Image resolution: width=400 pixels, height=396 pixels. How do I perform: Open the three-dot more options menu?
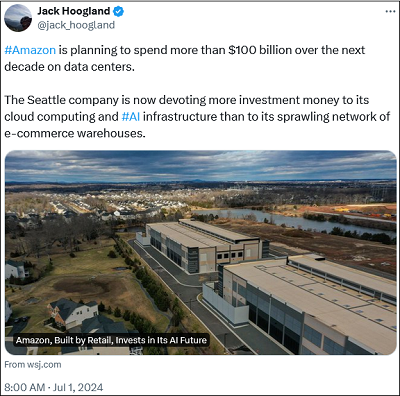click(x=390, y=11)
